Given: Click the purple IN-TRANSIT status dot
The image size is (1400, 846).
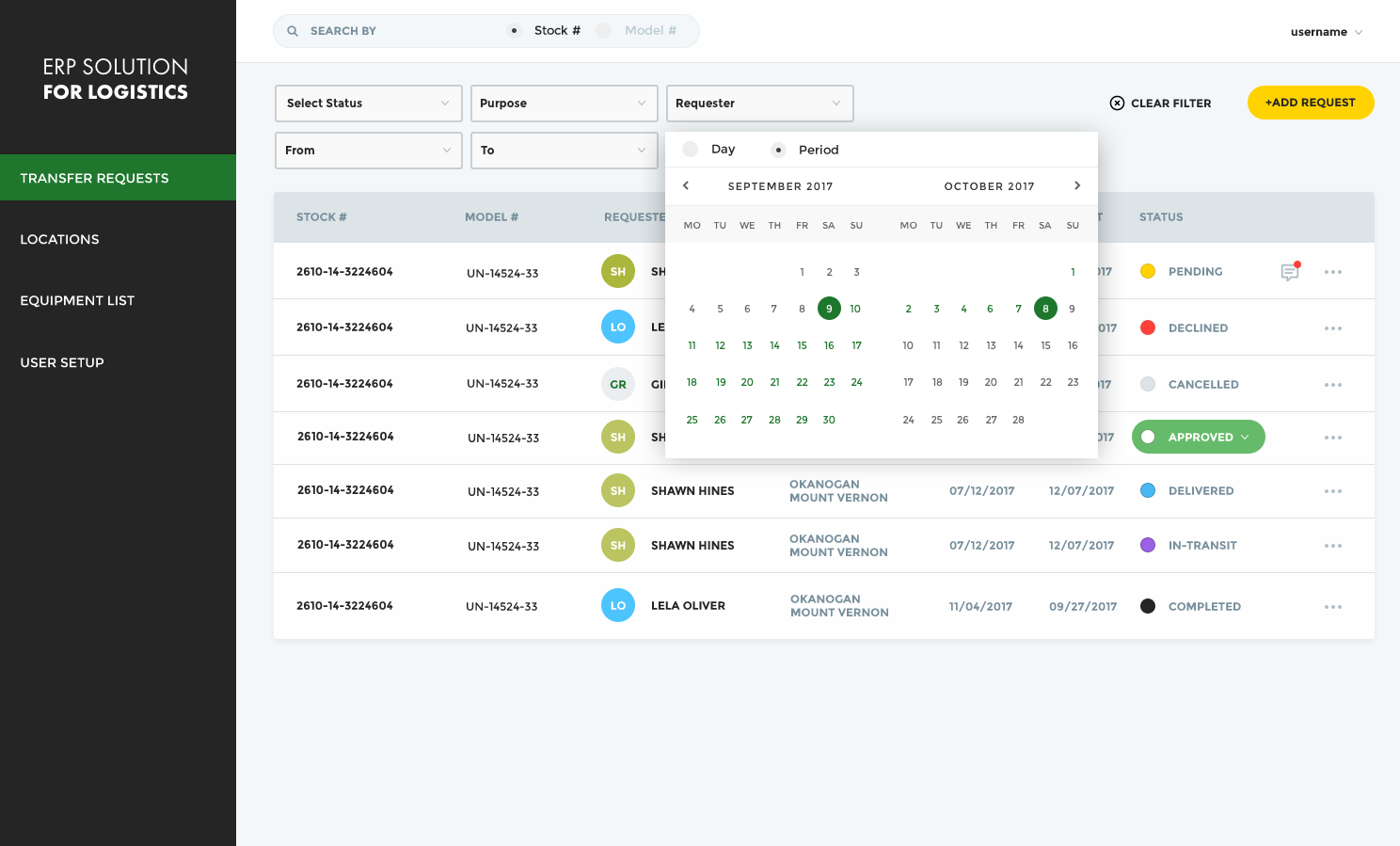Looking at the screenshot, I should (x=1148, y=545).
